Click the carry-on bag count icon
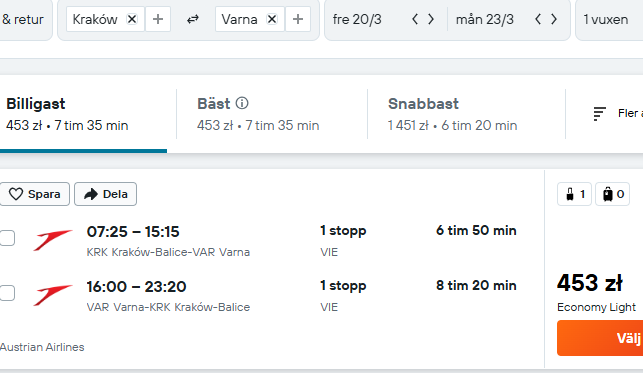 [x=575, y=194]
